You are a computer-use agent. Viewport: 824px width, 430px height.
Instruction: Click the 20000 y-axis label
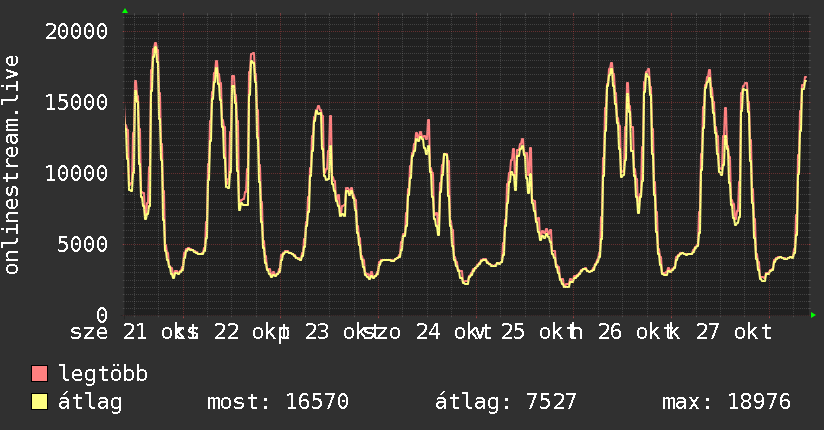click(x=76, y=32)
